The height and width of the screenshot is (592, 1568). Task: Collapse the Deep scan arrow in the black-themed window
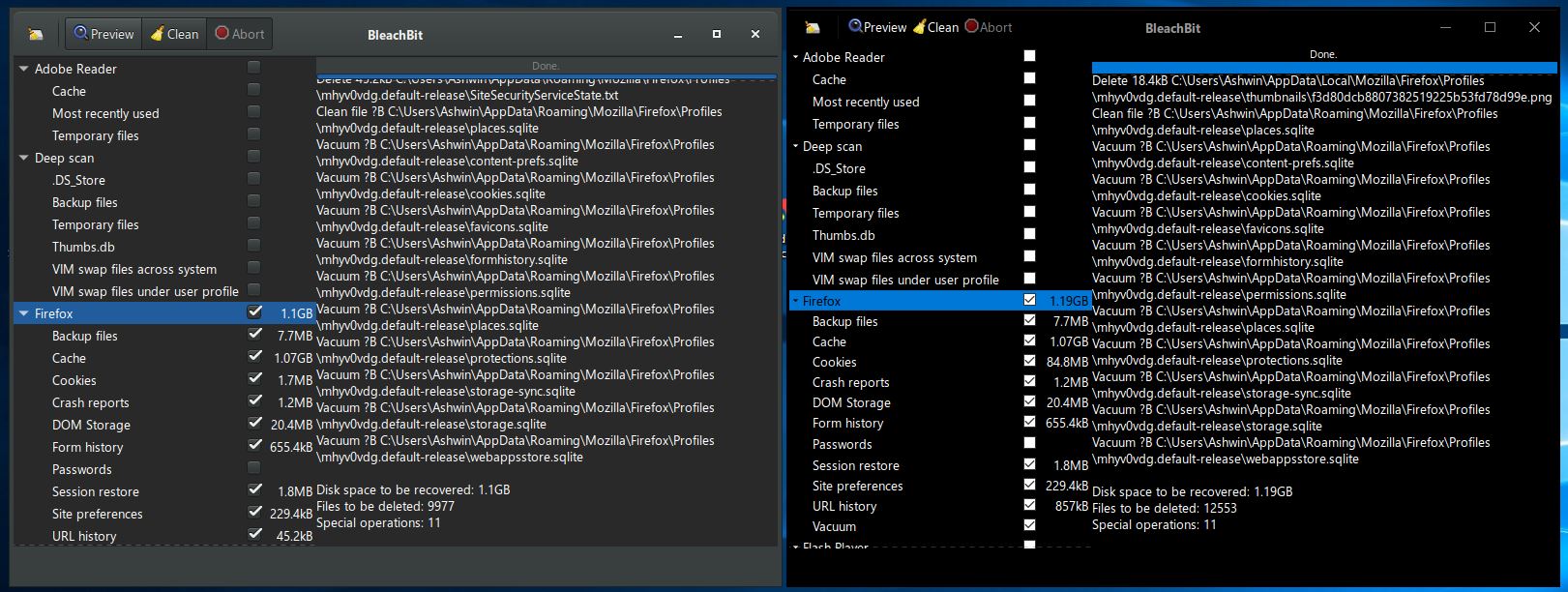pos(795,146)
